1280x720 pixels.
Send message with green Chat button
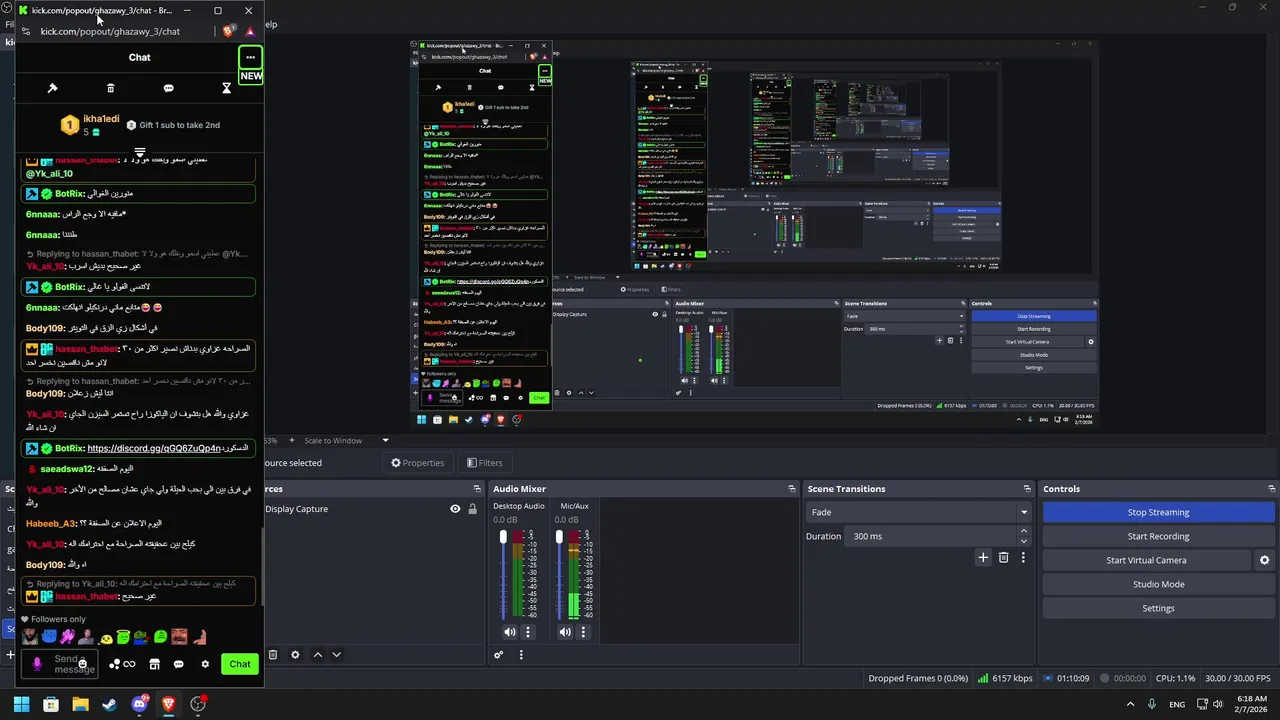[240, 664]
